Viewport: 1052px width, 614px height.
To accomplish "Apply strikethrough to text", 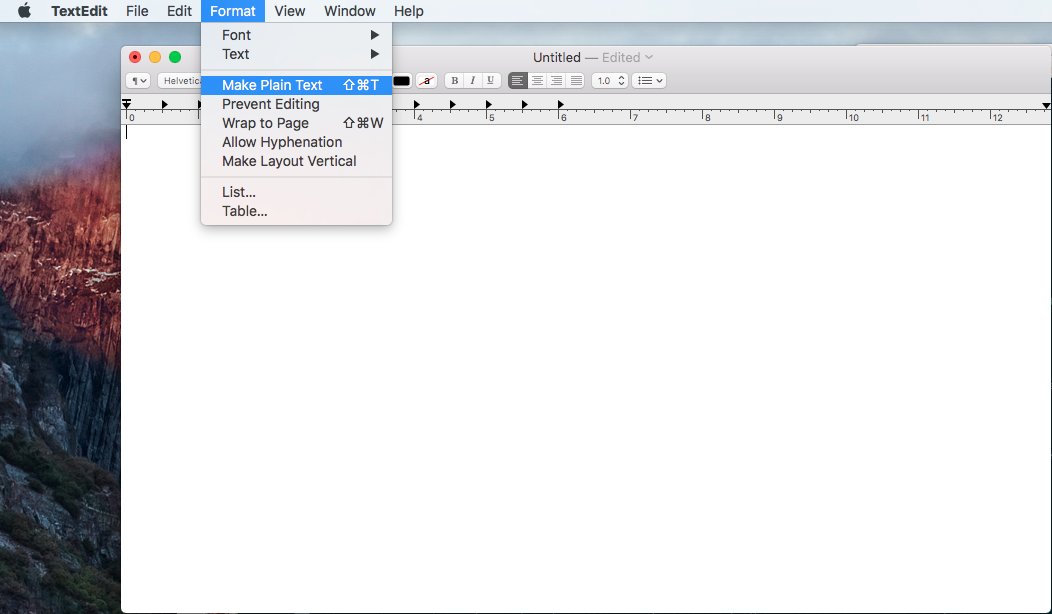I will tap(426, 81).
